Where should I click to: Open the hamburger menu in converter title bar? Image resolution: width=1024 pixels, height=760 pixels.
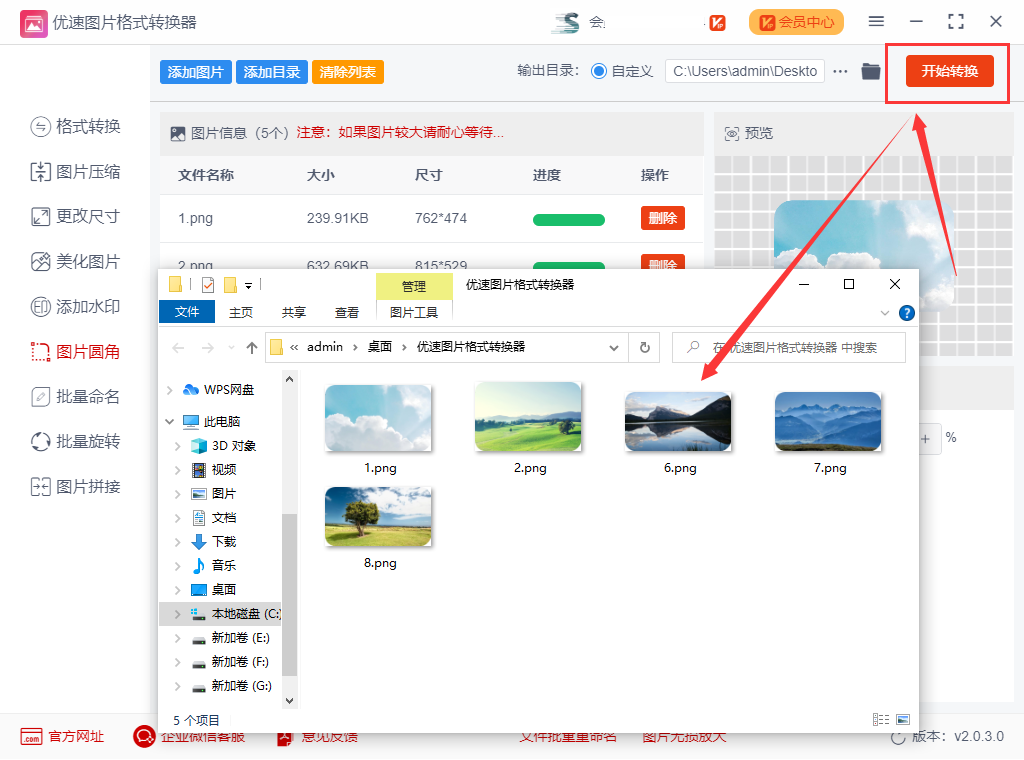pyautogui.click(x=876, y=22)
